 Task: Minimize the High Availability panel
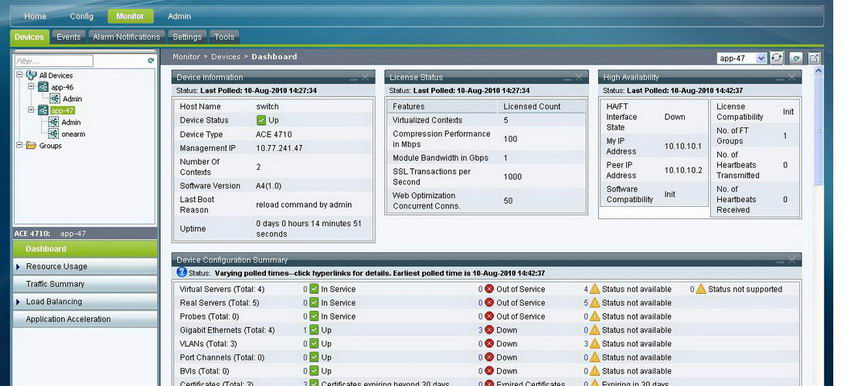(781, 78)
